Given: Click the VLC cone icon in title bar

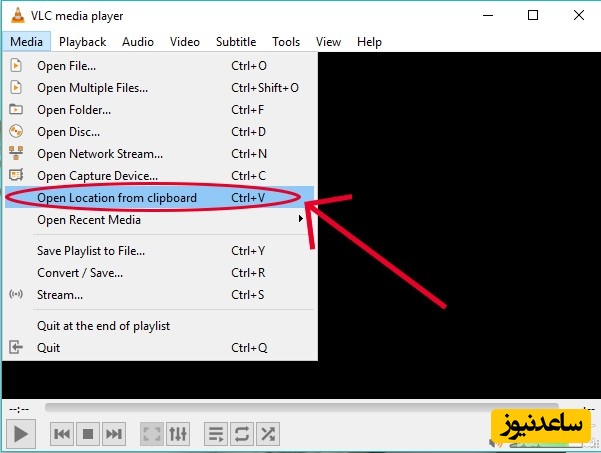Looking at the screenshot, I should coord(17,15).
